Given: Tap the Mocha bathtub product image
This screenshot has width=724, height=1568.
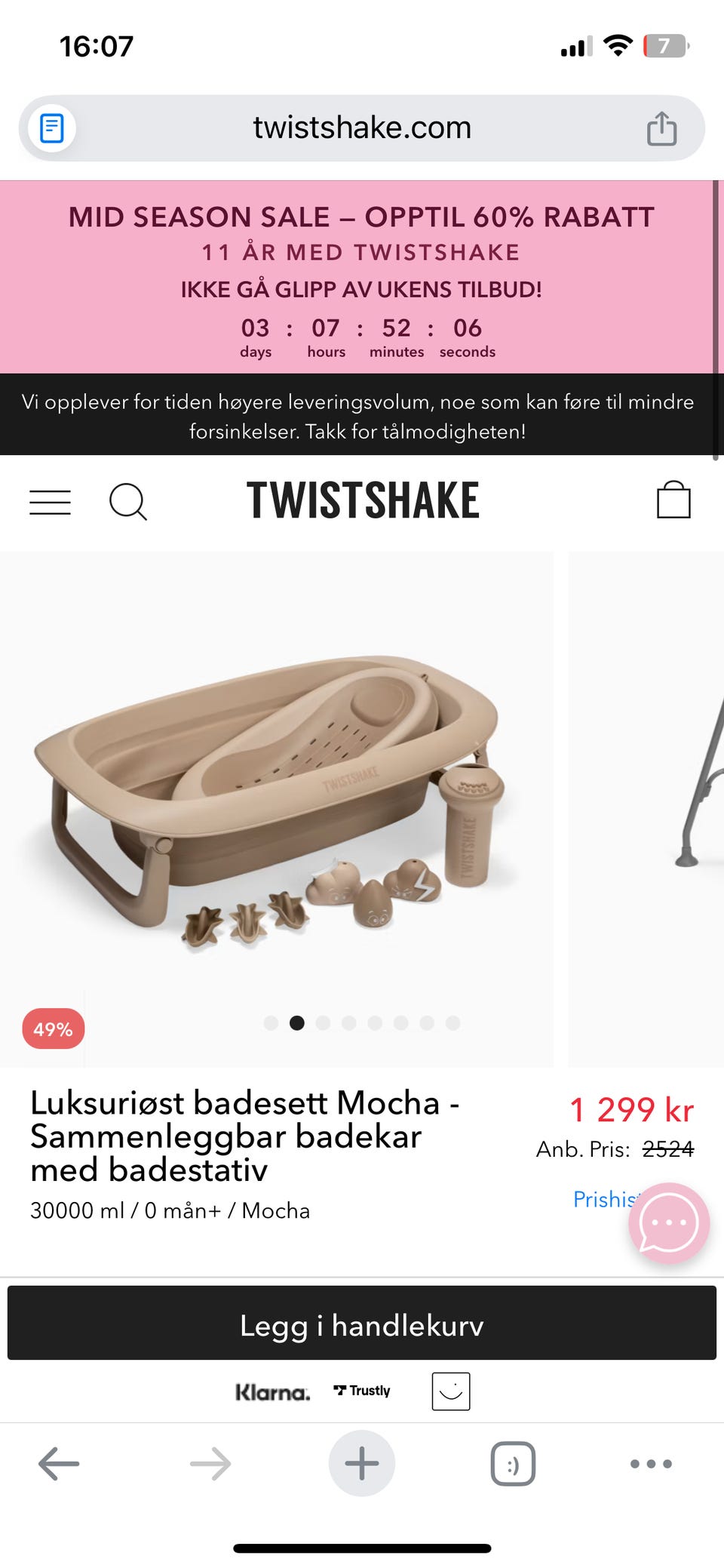Looking at the screenshot, I should (277, 808).
